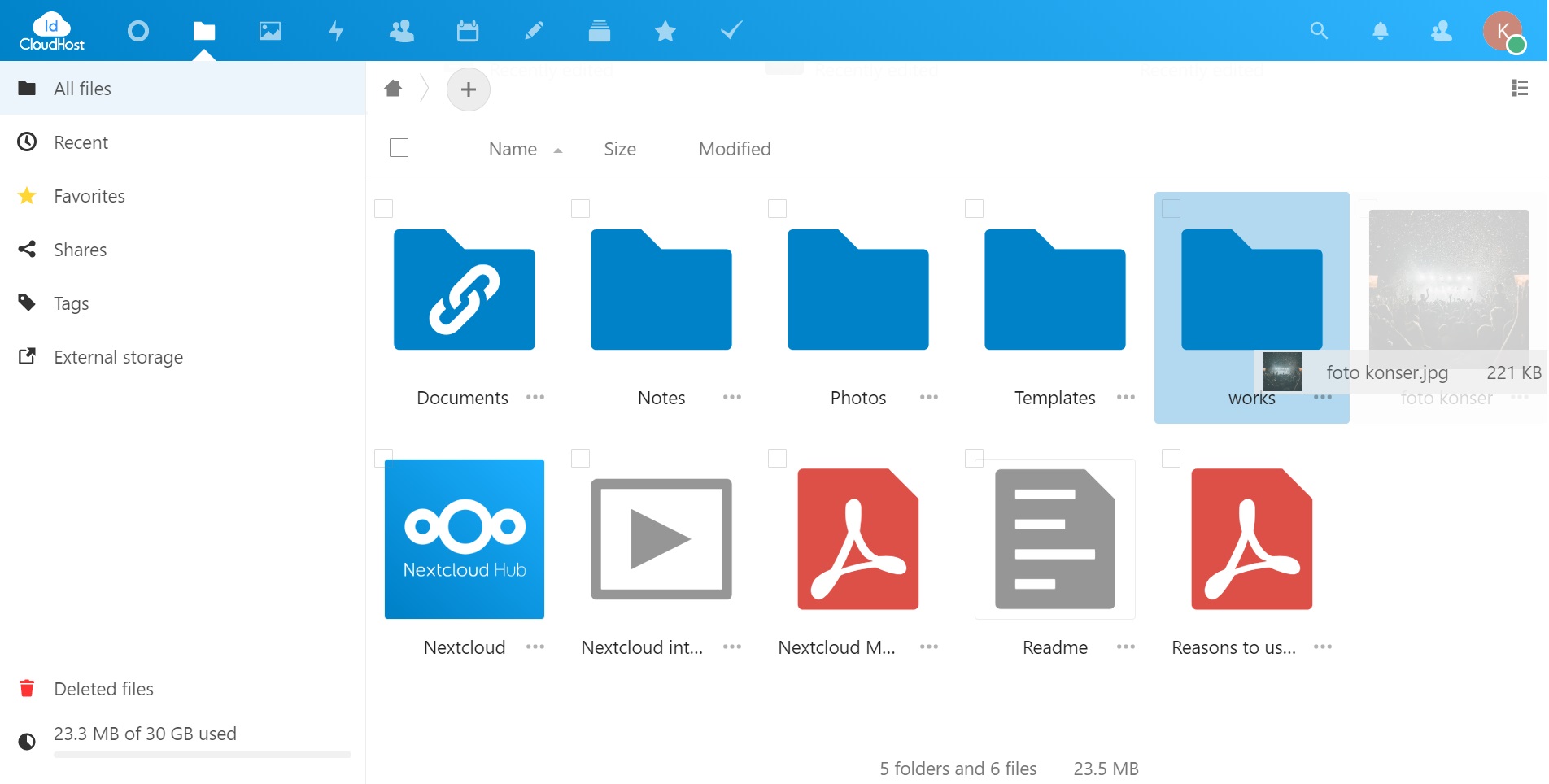Click the storage quota usage bar
The height and width of the screenshot is (784, 1549).
click(202, 755)
